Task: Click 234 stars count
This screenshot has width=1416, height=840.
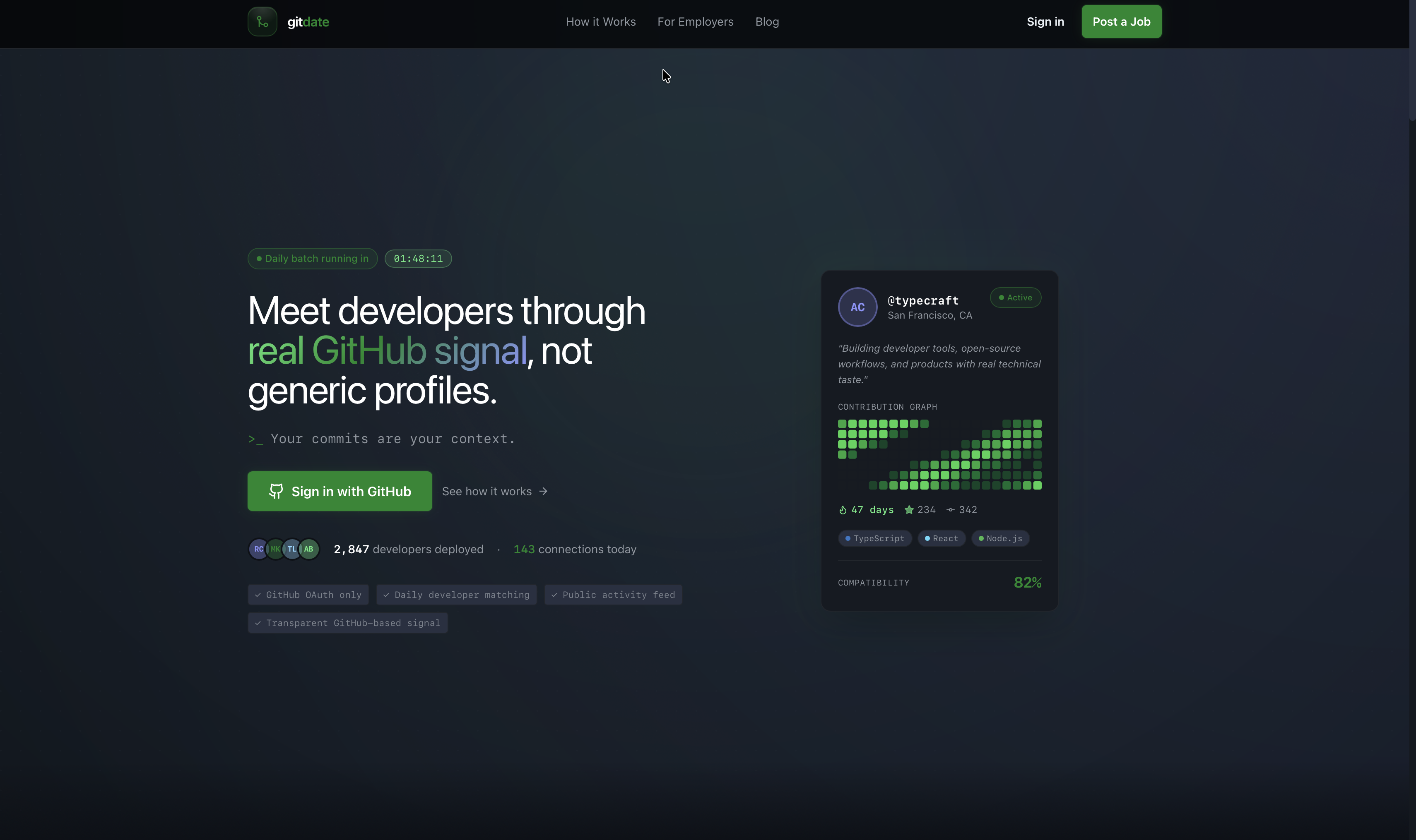Action: 926,510
